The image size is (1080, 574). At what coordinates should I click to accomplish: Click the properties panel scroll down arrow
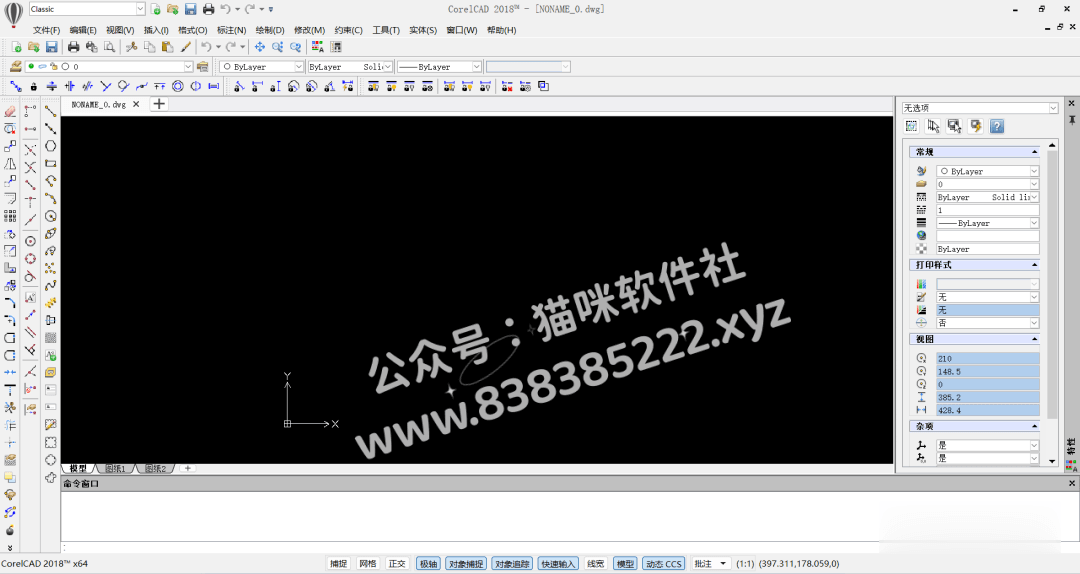[1052, 461]
